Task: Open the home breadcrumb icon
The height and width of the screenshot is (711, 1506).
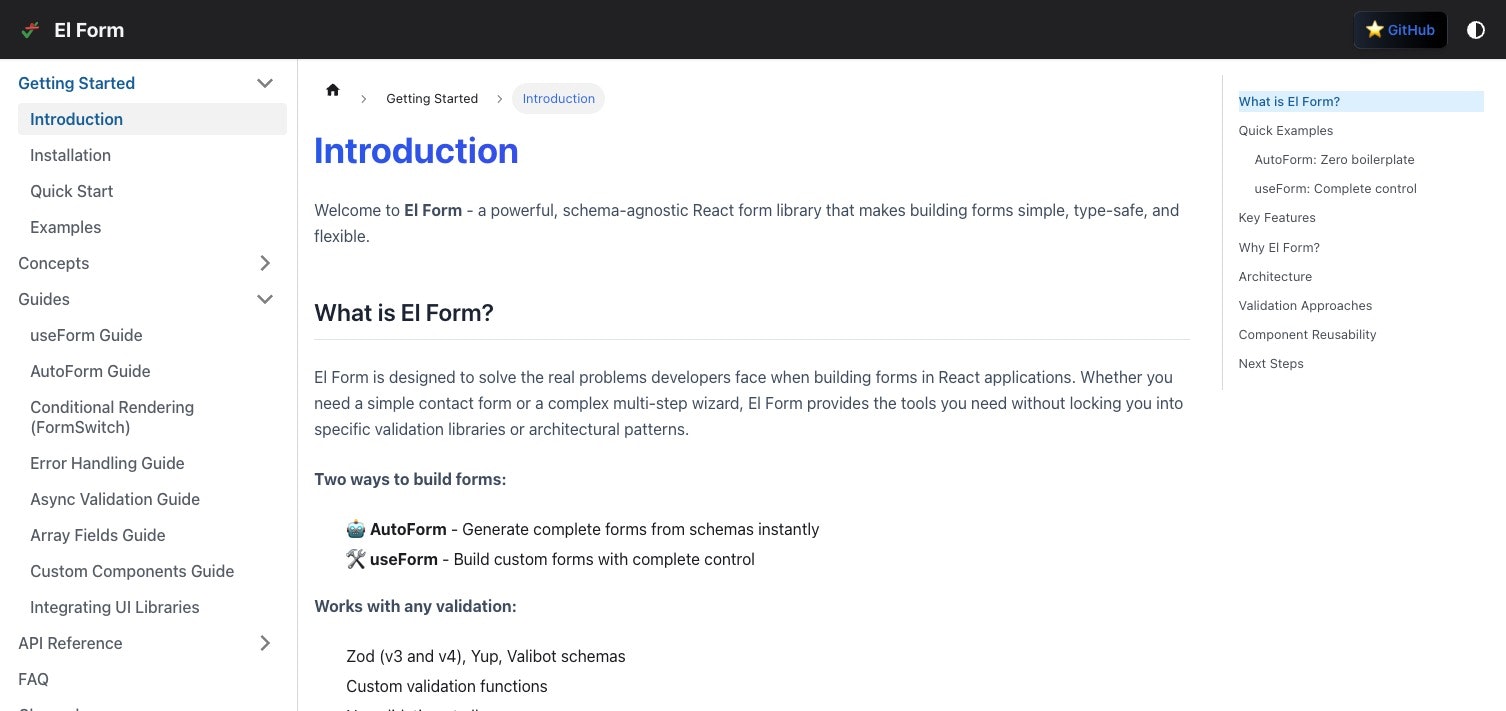Action: (333, 90)
